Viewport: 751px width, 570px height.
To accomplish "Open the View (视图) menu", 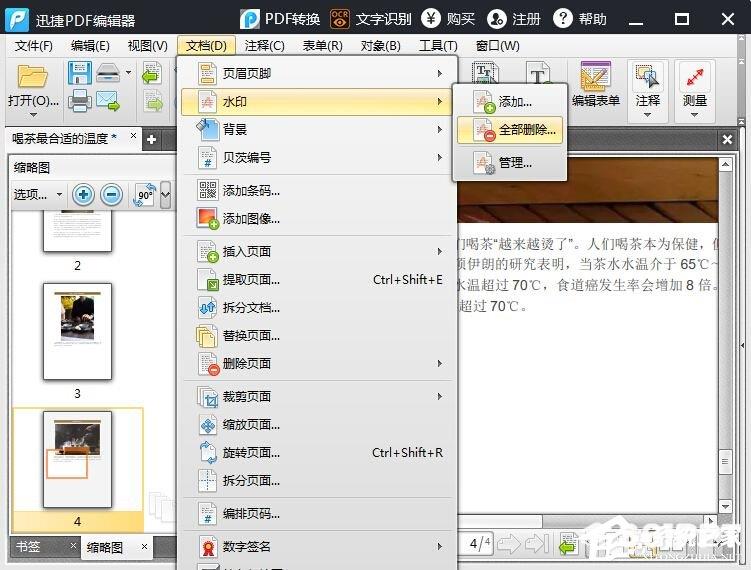I will (x=148, y=46).
